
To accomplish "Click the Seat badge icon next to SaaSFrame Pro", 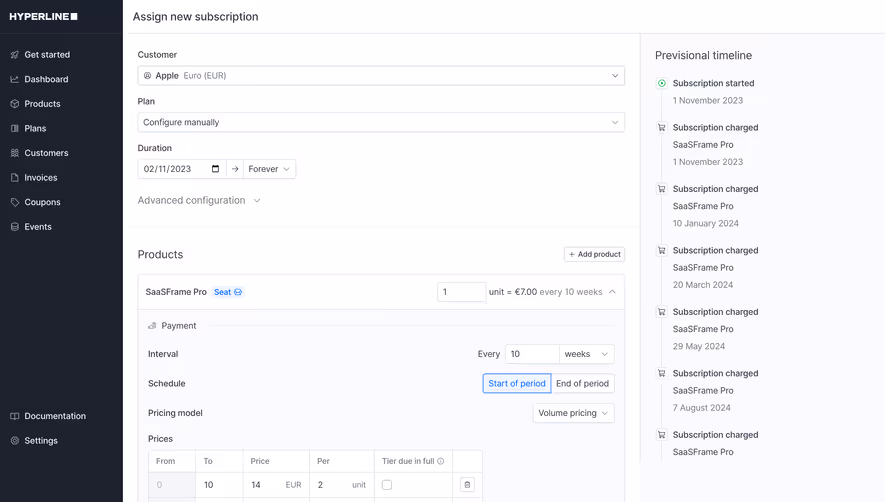I will (x=238, y=292).
